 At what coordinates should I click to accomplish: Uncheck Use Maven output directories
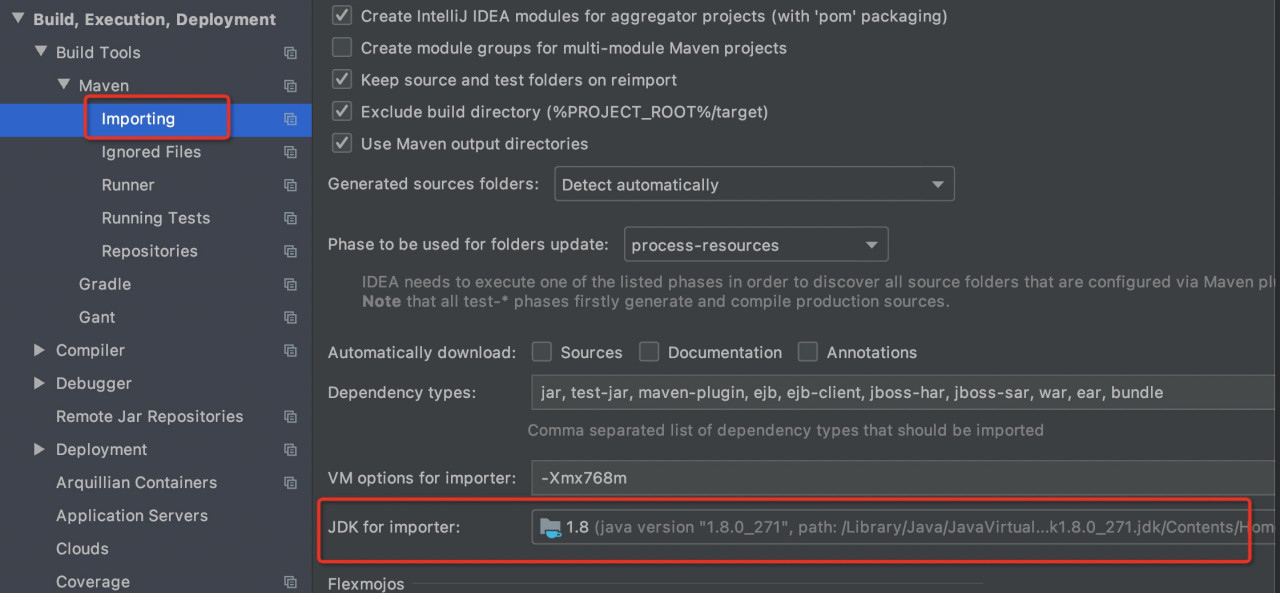(342, 144)
